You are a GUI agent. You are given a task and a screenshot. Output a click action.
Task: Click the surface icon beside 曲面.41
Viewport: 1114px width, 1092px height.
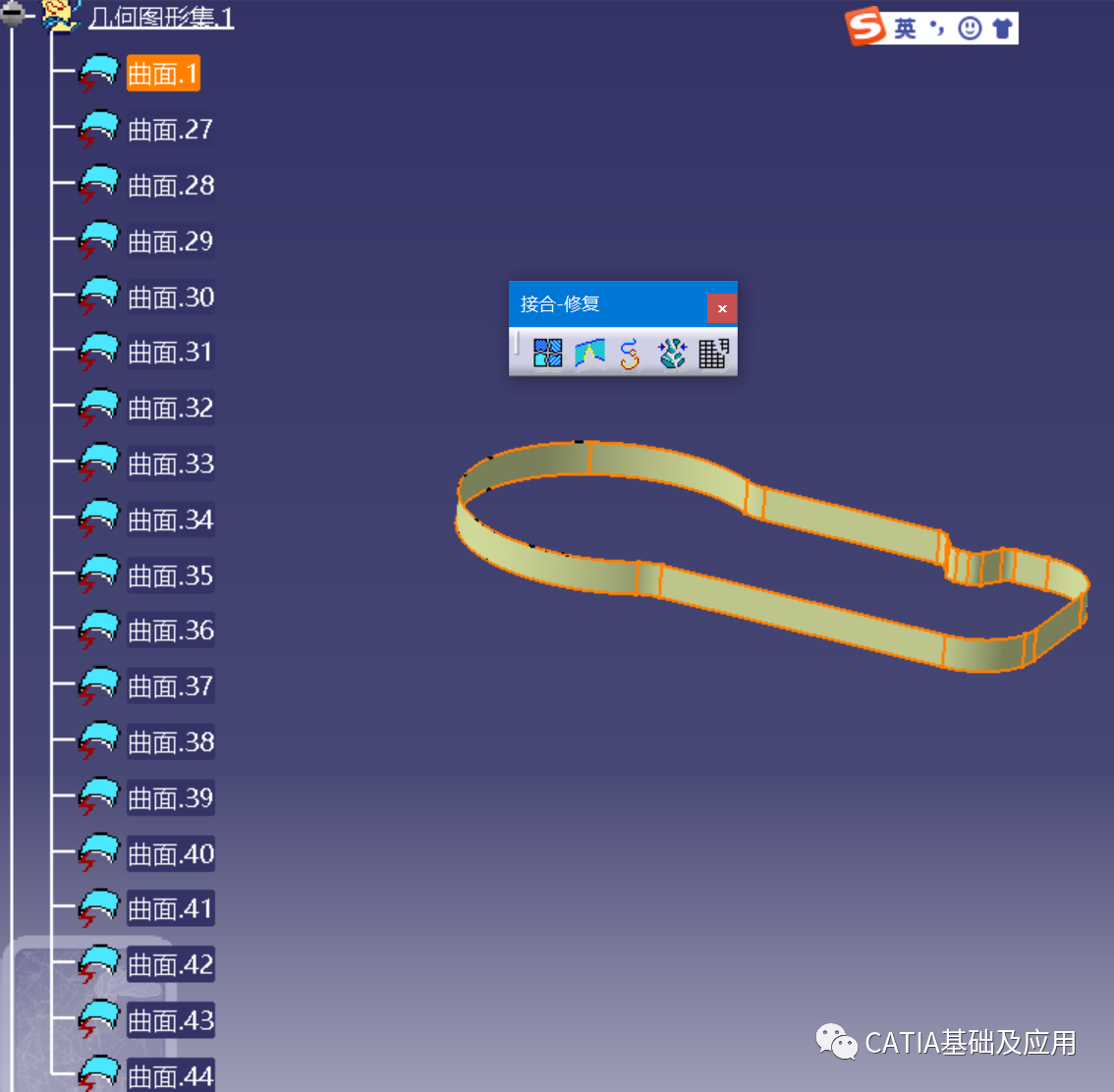(98, 908)
